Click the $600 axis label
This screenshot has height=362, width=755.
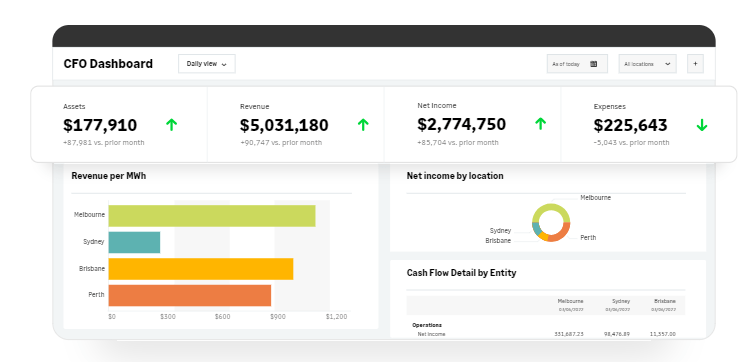point(222,317)
